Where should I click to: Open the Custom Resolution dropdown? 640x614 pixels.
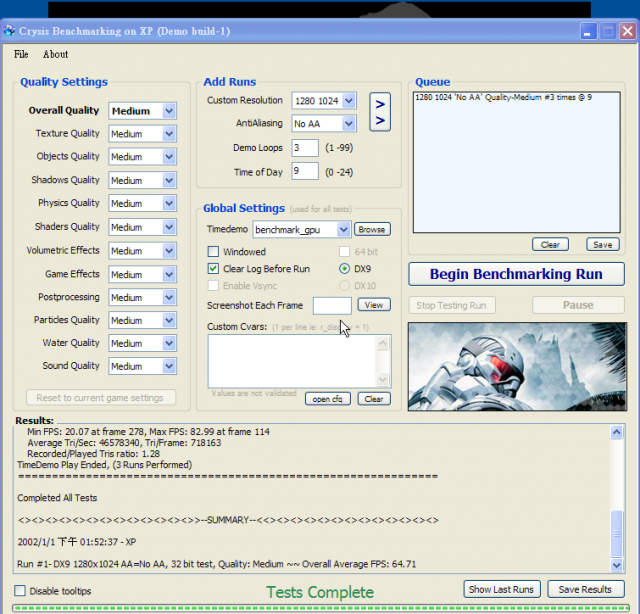349,100
